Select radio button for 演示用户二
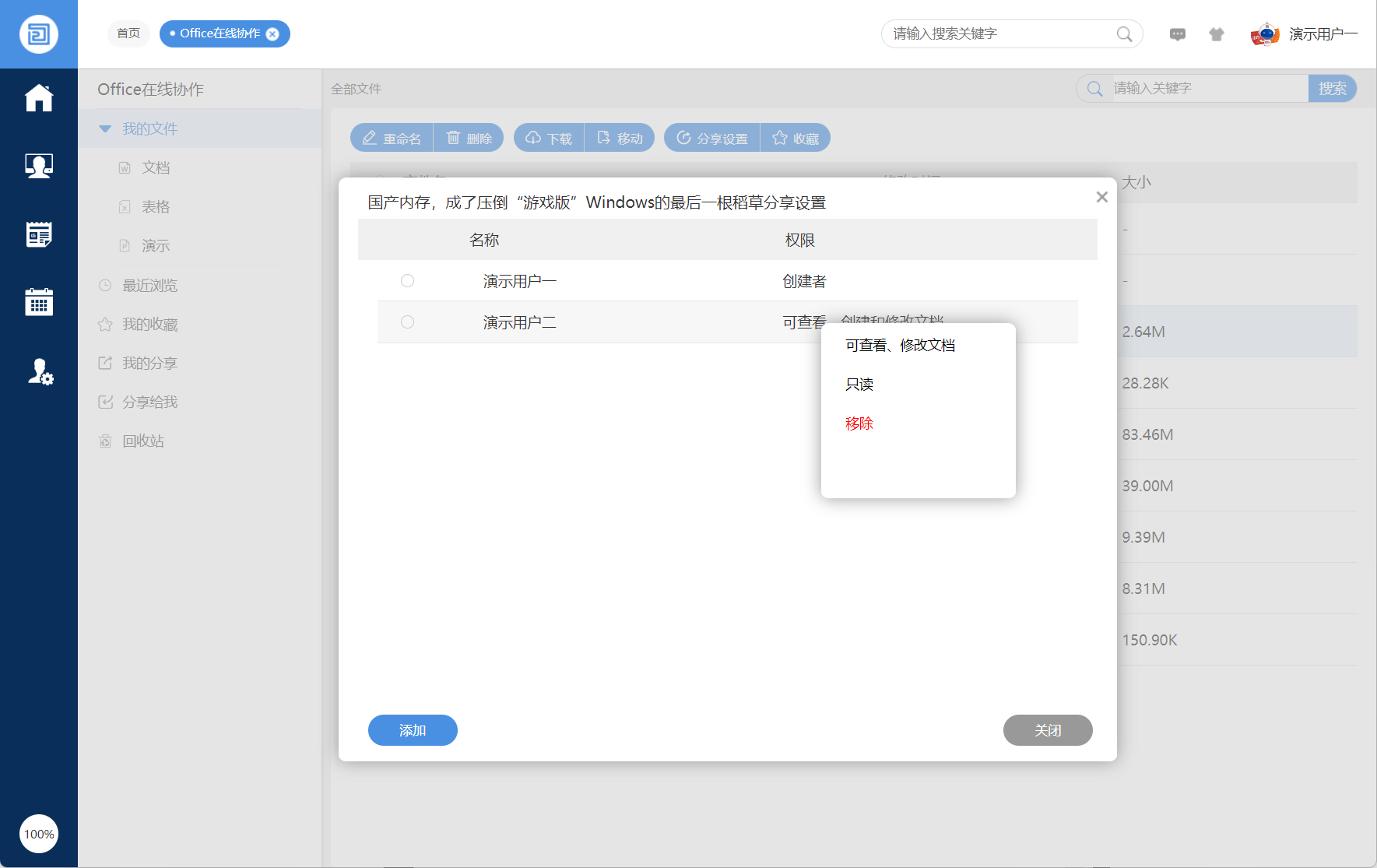 (x=407, y=322)
